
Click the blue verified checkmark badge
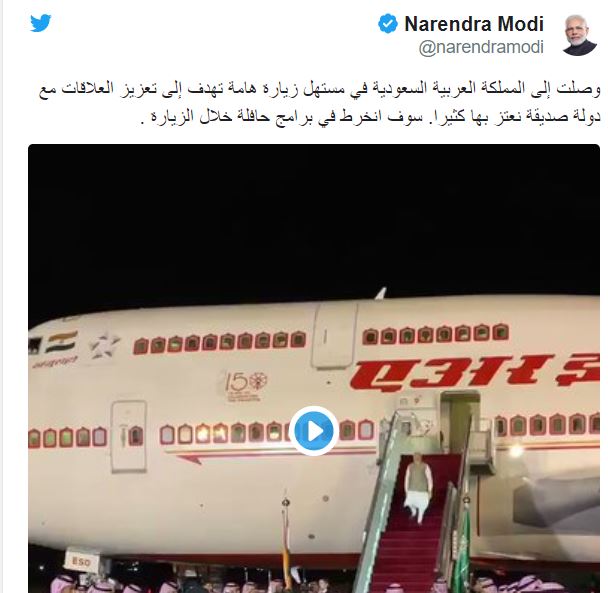388,24
